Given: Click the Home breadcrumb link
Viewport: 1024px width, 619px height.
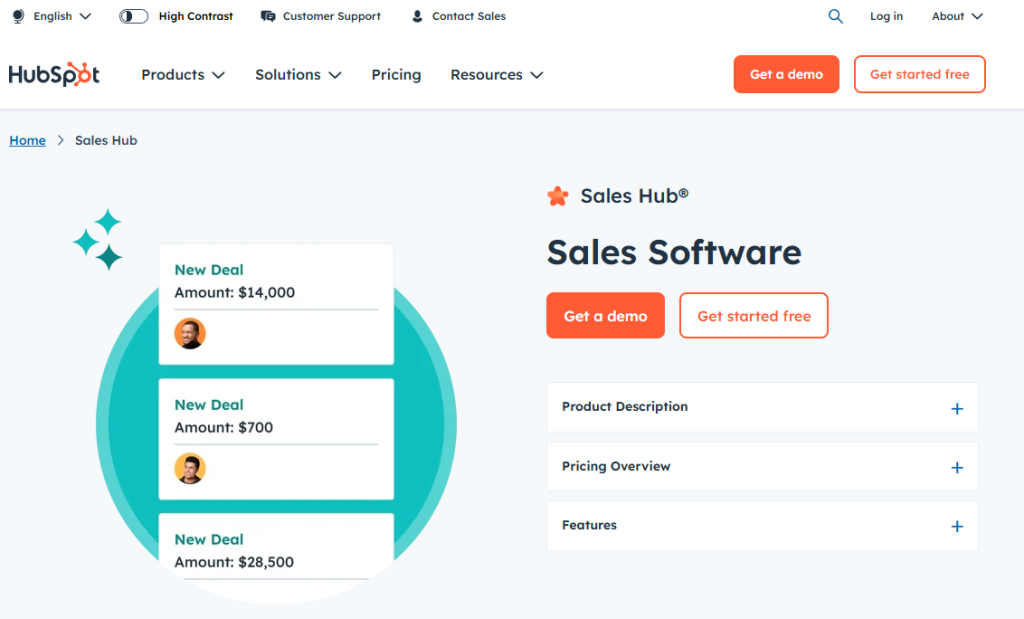Looking at the screenshot, I should (27, 140).
